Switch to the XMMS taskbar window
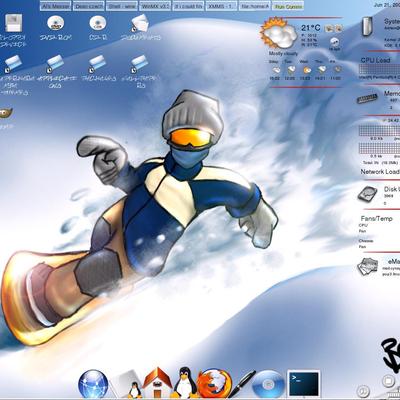The width and height of the screenshot is (400, 400). (x=221, y=6)
